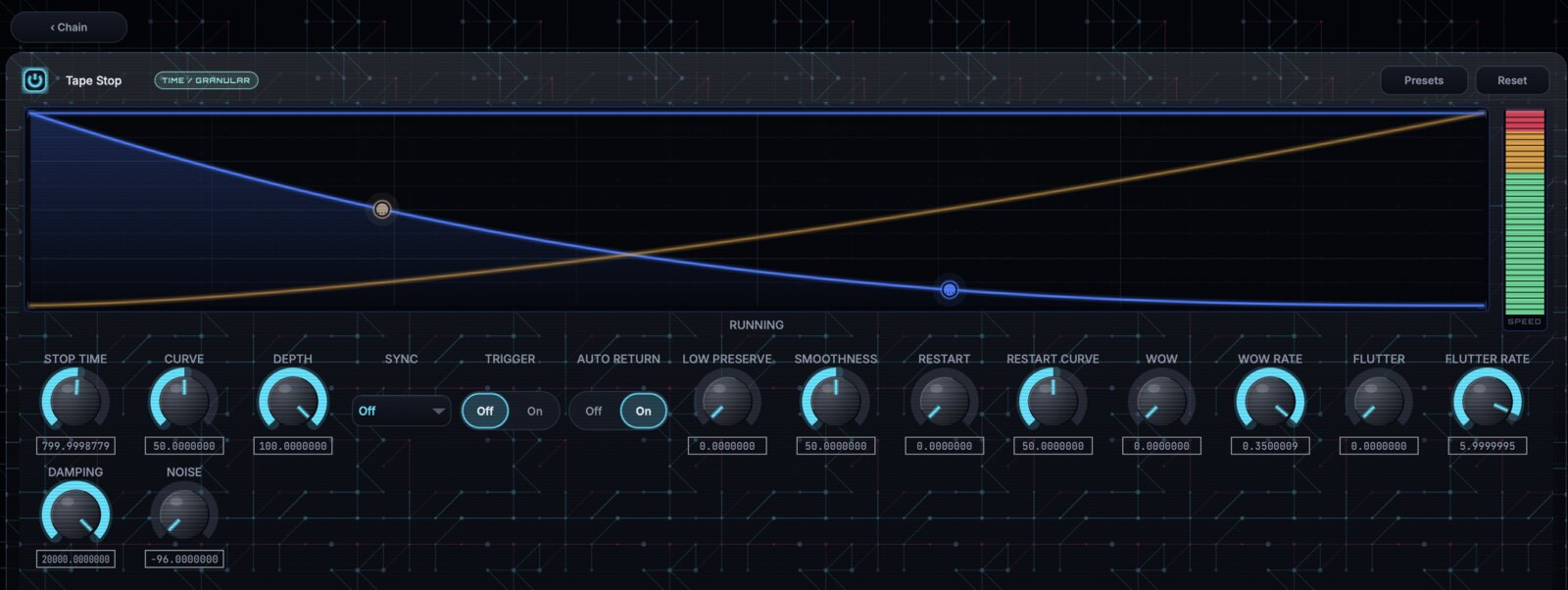The width and height of the screenshot is (1568, 590).
Task: Click the Wow Rate value field 0.3500009
Action: (1270, 446)
